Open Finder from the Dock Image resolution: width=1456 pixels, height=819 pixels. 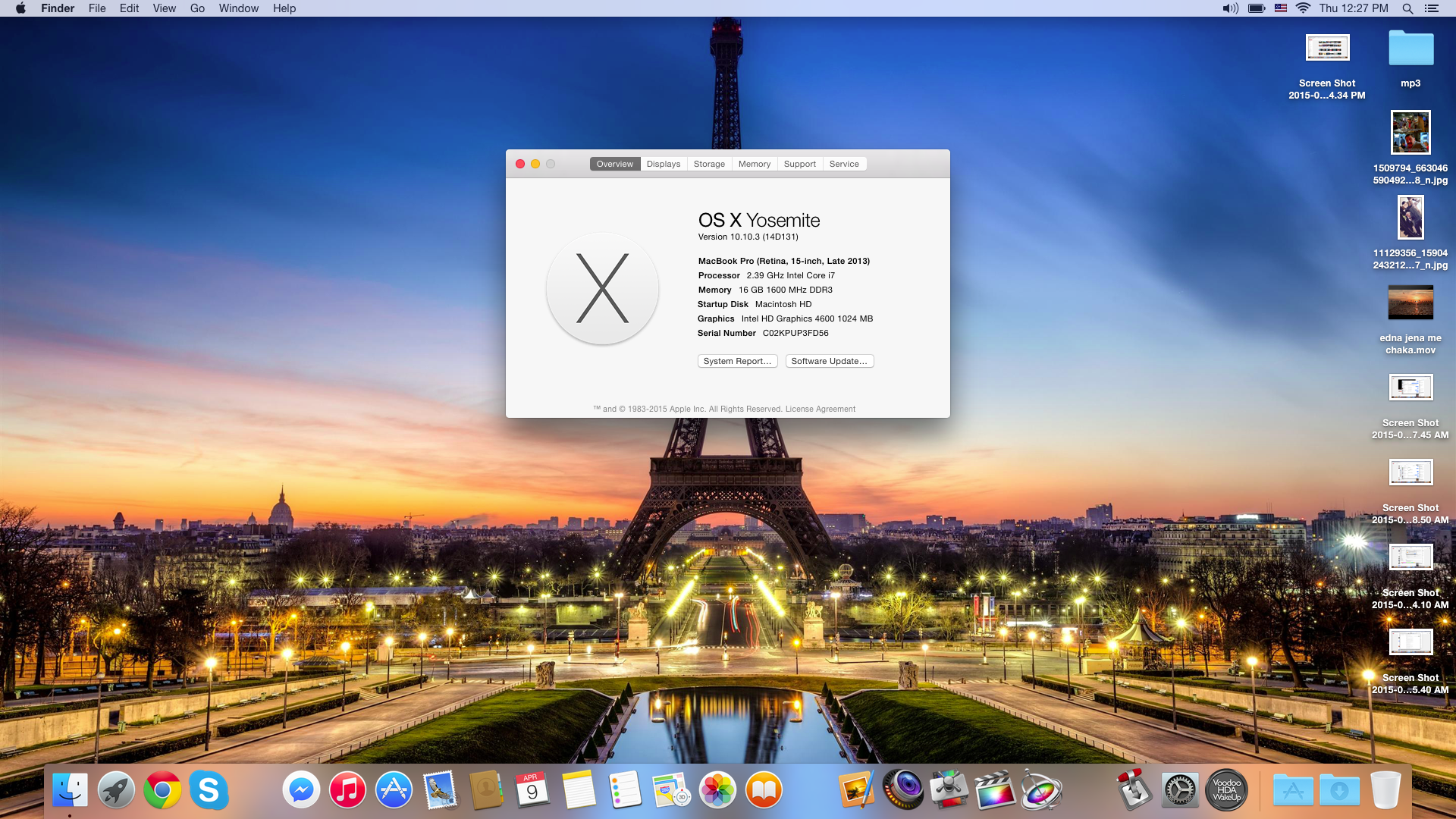(70, 790)
